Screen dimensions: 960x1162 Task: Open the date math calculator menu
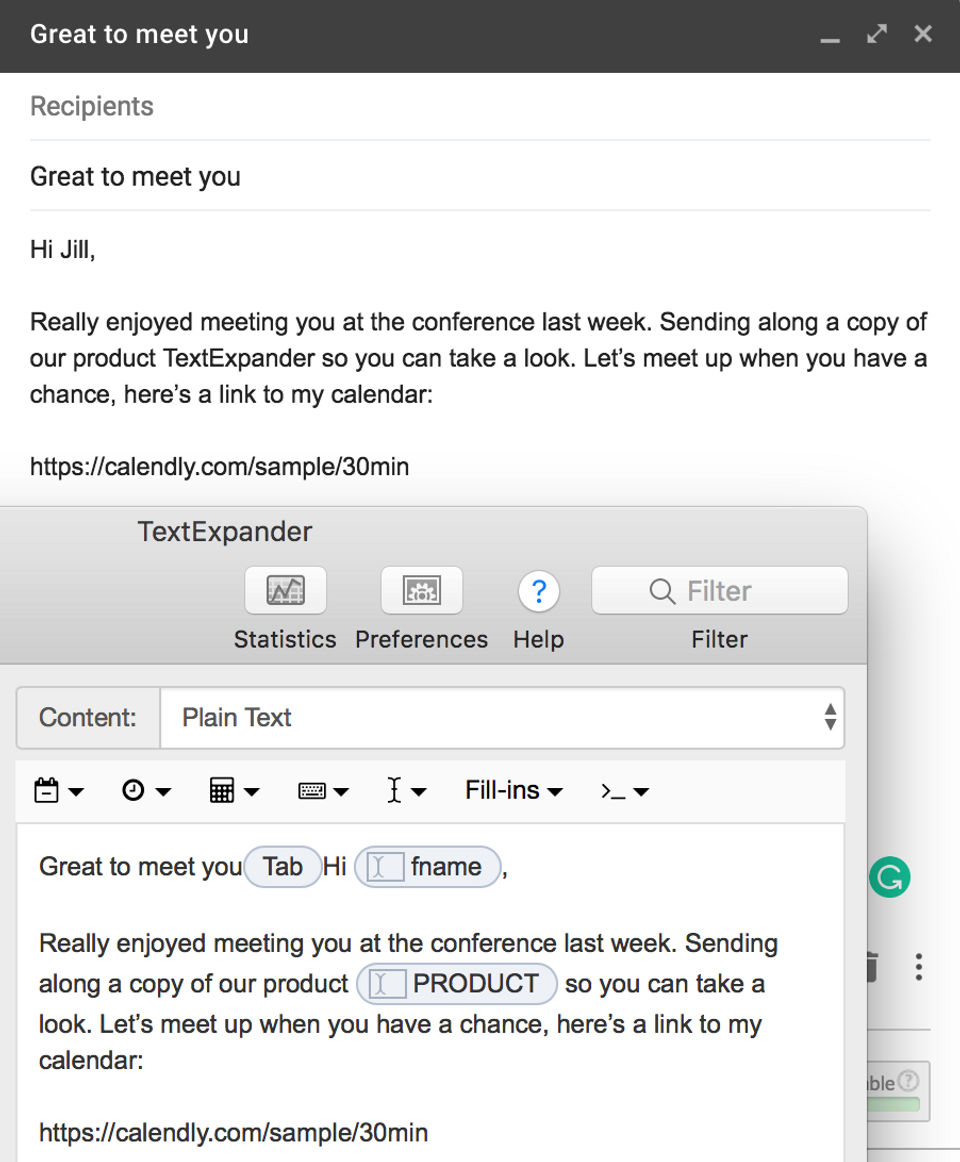234,791
